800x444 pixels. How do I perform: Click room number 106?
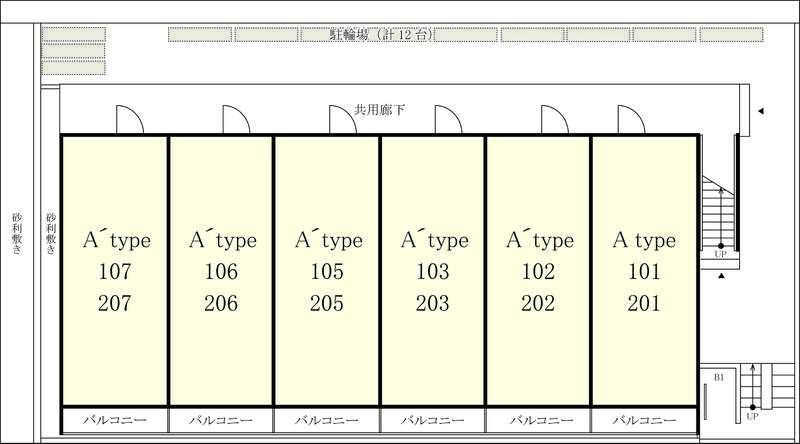click(x=221, y=272)
